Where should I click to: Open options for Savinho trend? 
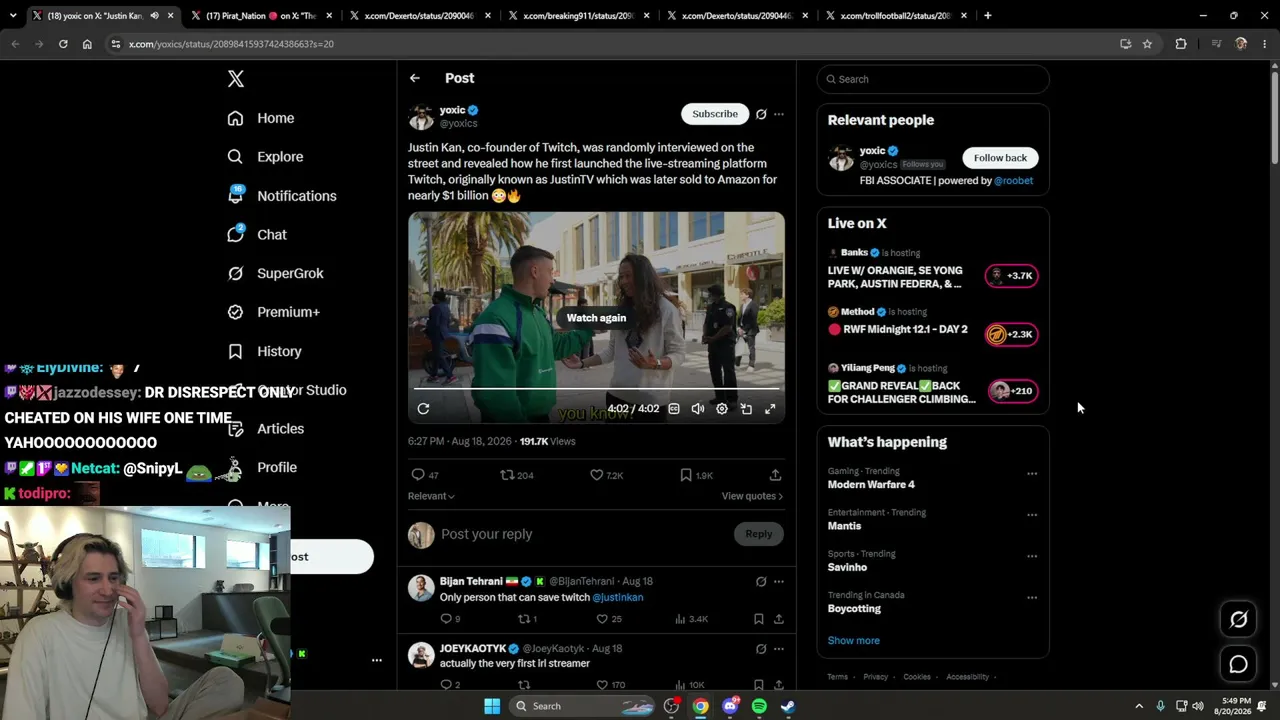[x=1032, y=556]
